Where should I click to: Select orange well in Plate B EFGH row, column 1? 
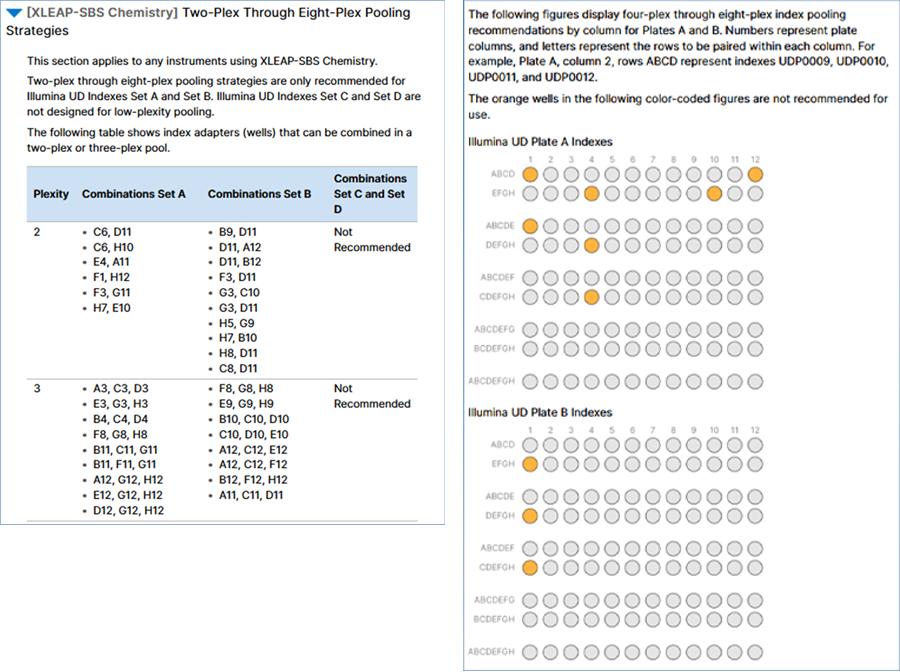530,464
